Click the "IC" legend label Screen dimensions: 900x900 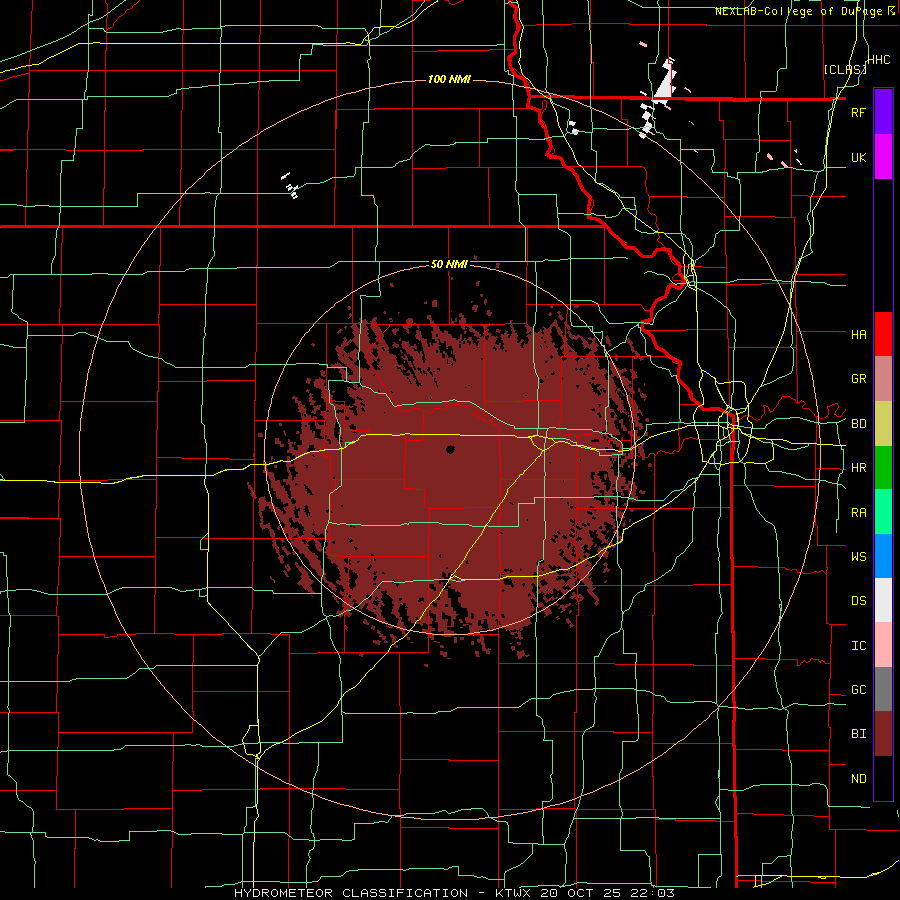pos(858,646)
